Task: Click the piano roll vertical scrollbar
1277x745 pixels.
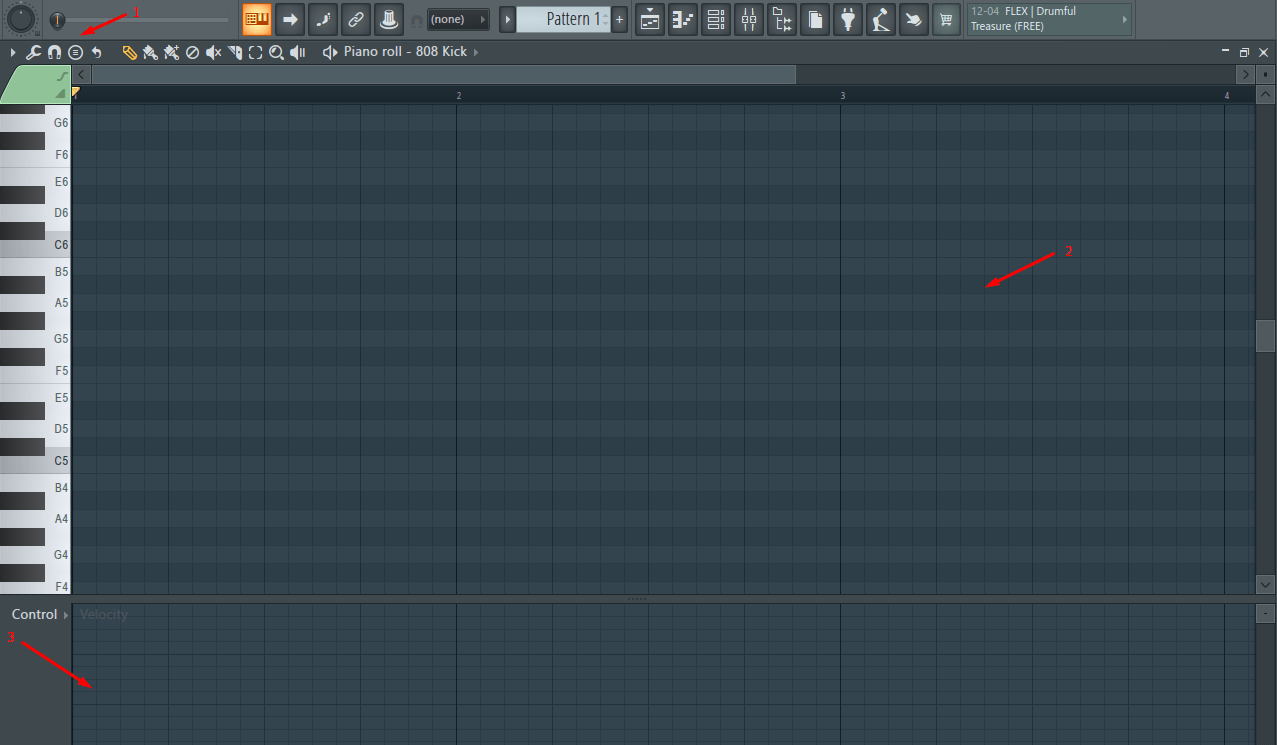Action: 1264,335
